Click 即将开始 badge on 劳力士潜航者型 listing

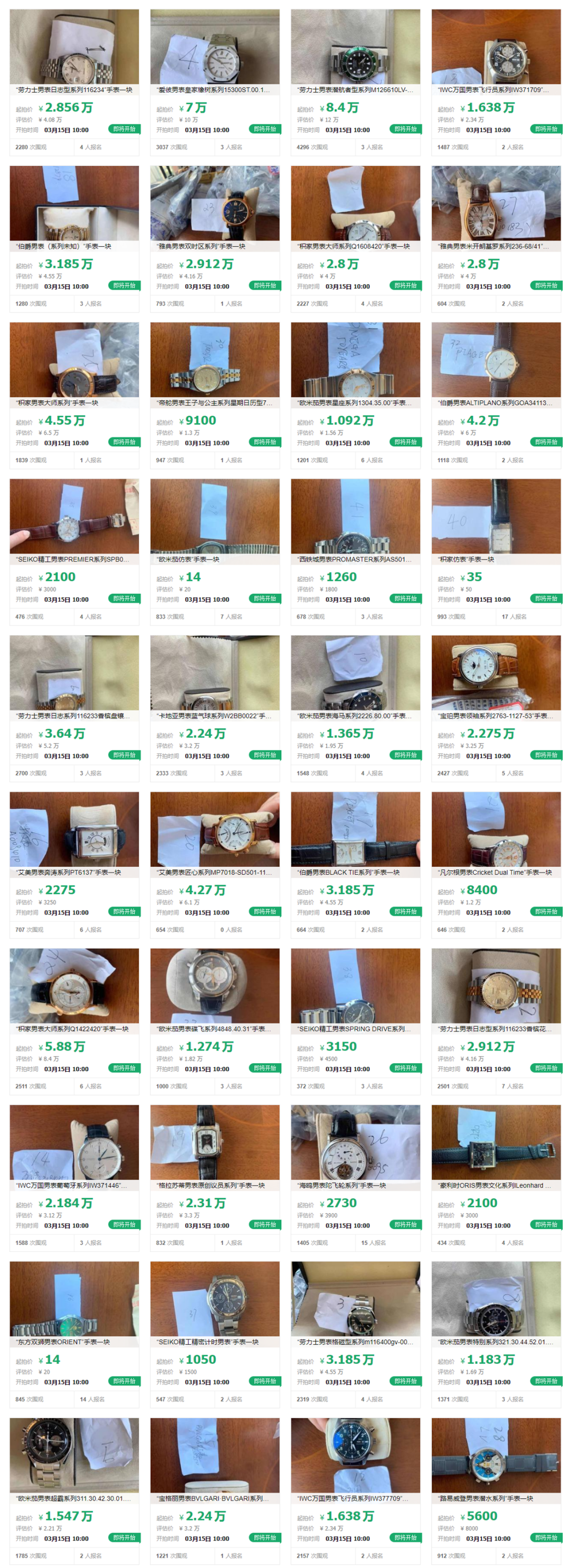[405, 129]
